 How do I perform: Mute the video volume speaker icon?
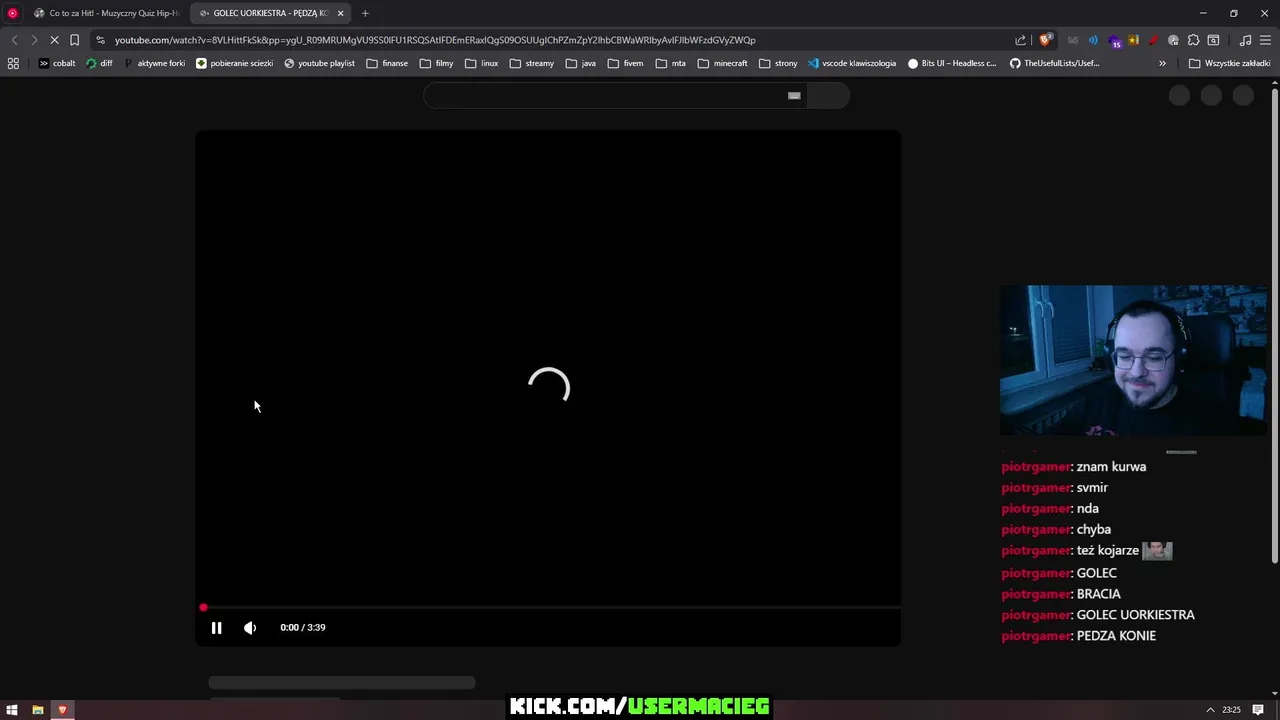250,628
